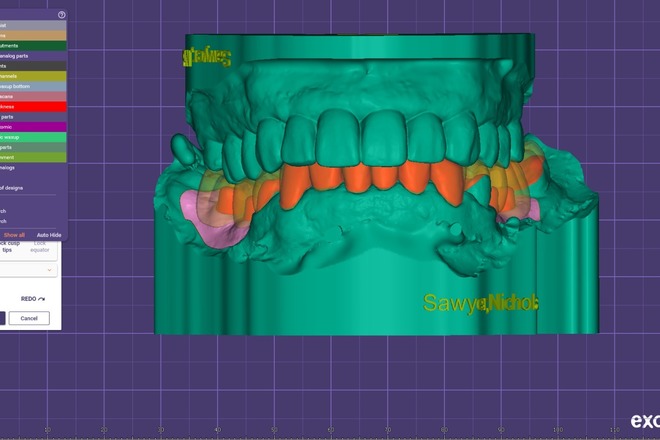Click the REDO arrow icon

click(35, 297)
